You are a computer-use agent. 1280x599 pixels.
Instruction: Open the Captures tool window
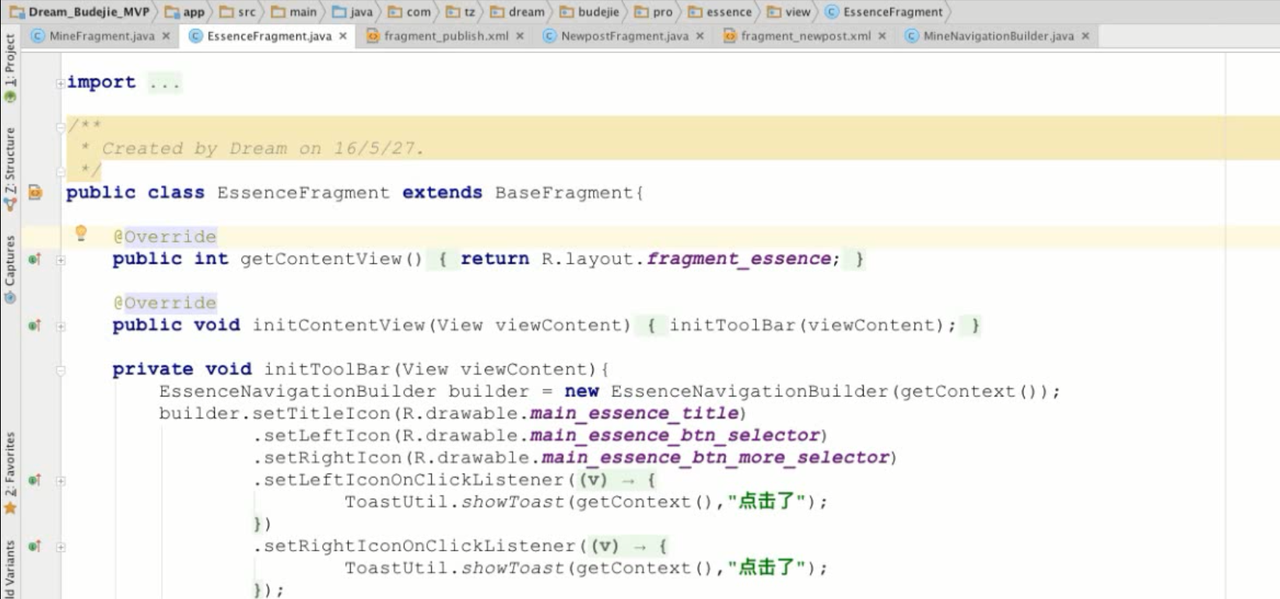(10, 268)
